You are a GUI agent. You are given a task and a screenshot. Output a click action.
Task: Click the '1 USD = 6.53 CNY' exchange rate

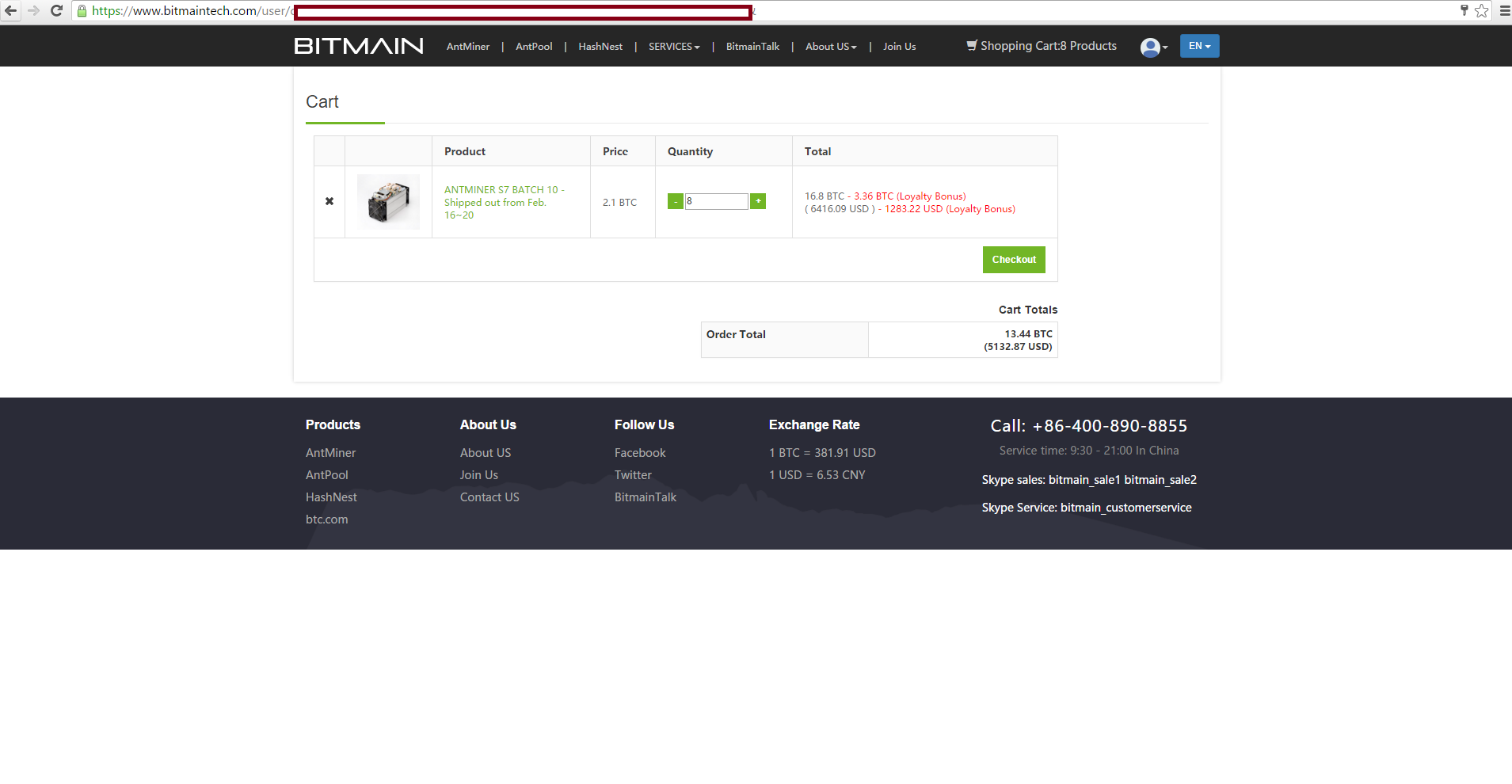[817, 475]
